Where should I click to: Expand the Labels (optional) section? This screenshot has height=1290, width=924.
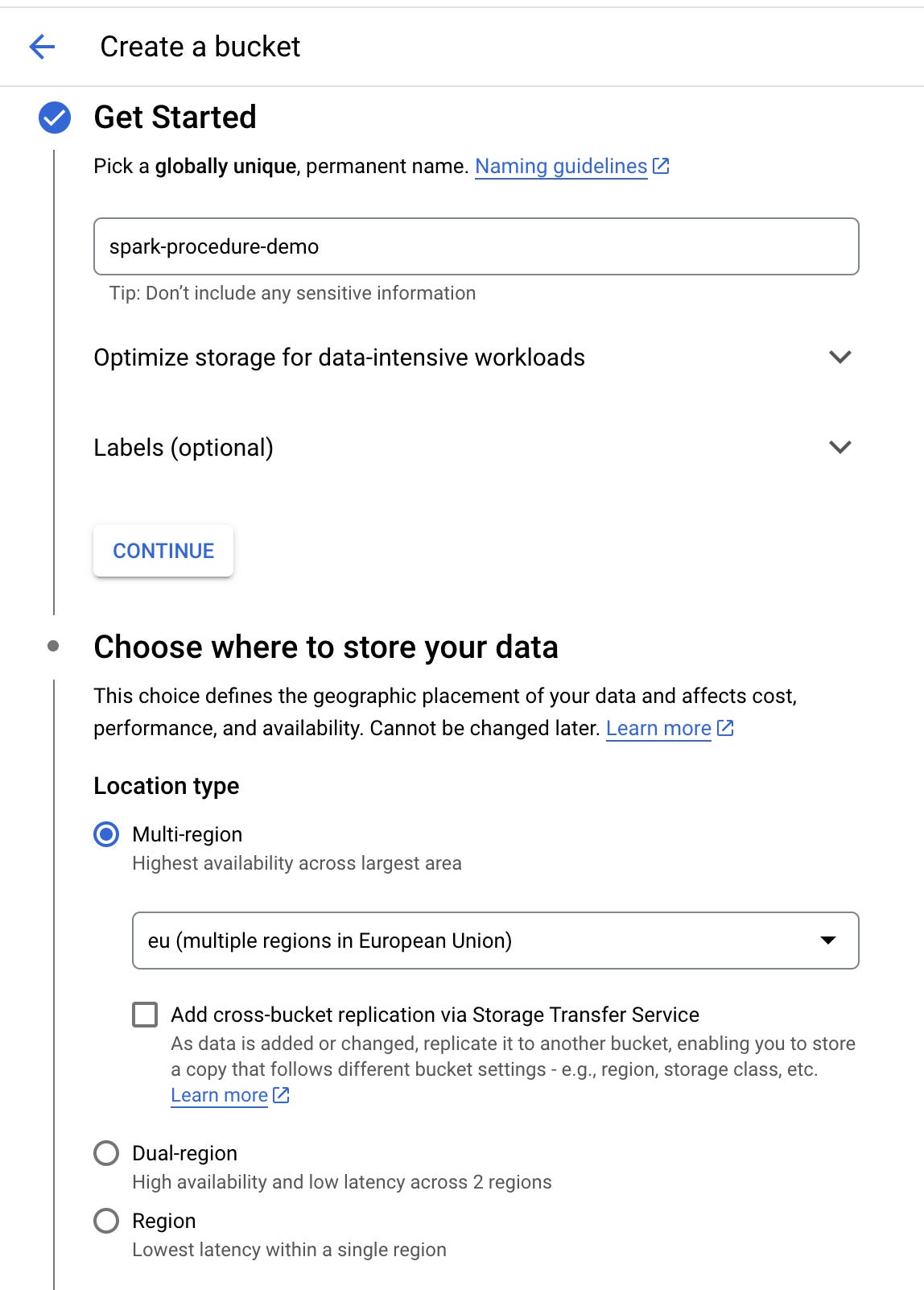point(839,447)
